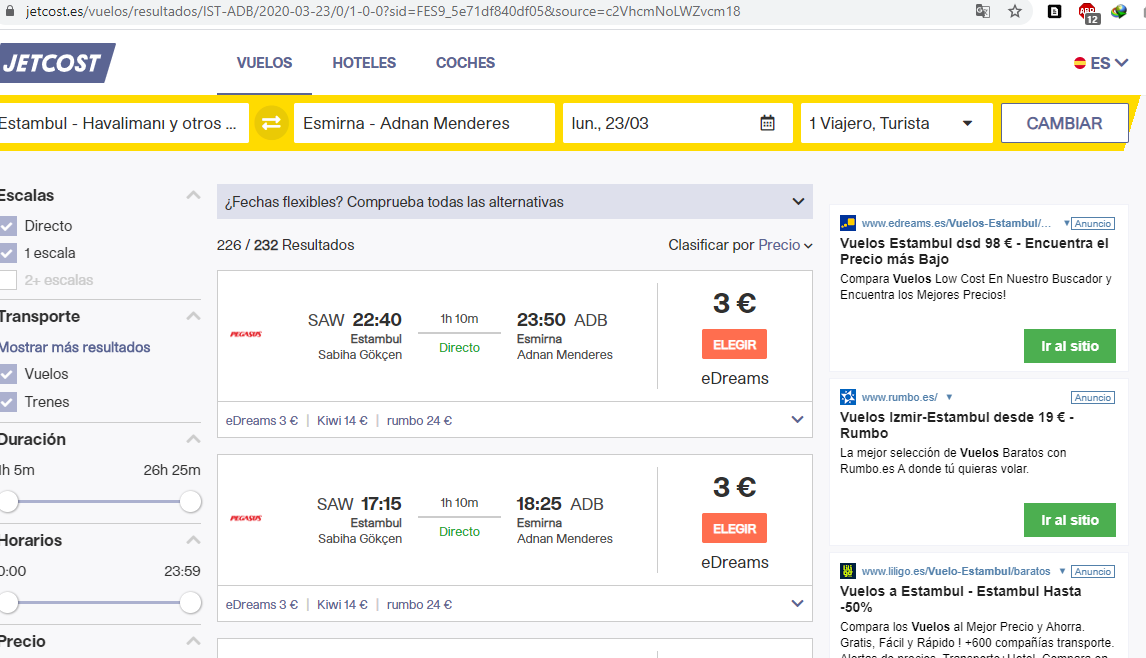Click Kiwi 14 € offer on 22:40 flight

342,420
